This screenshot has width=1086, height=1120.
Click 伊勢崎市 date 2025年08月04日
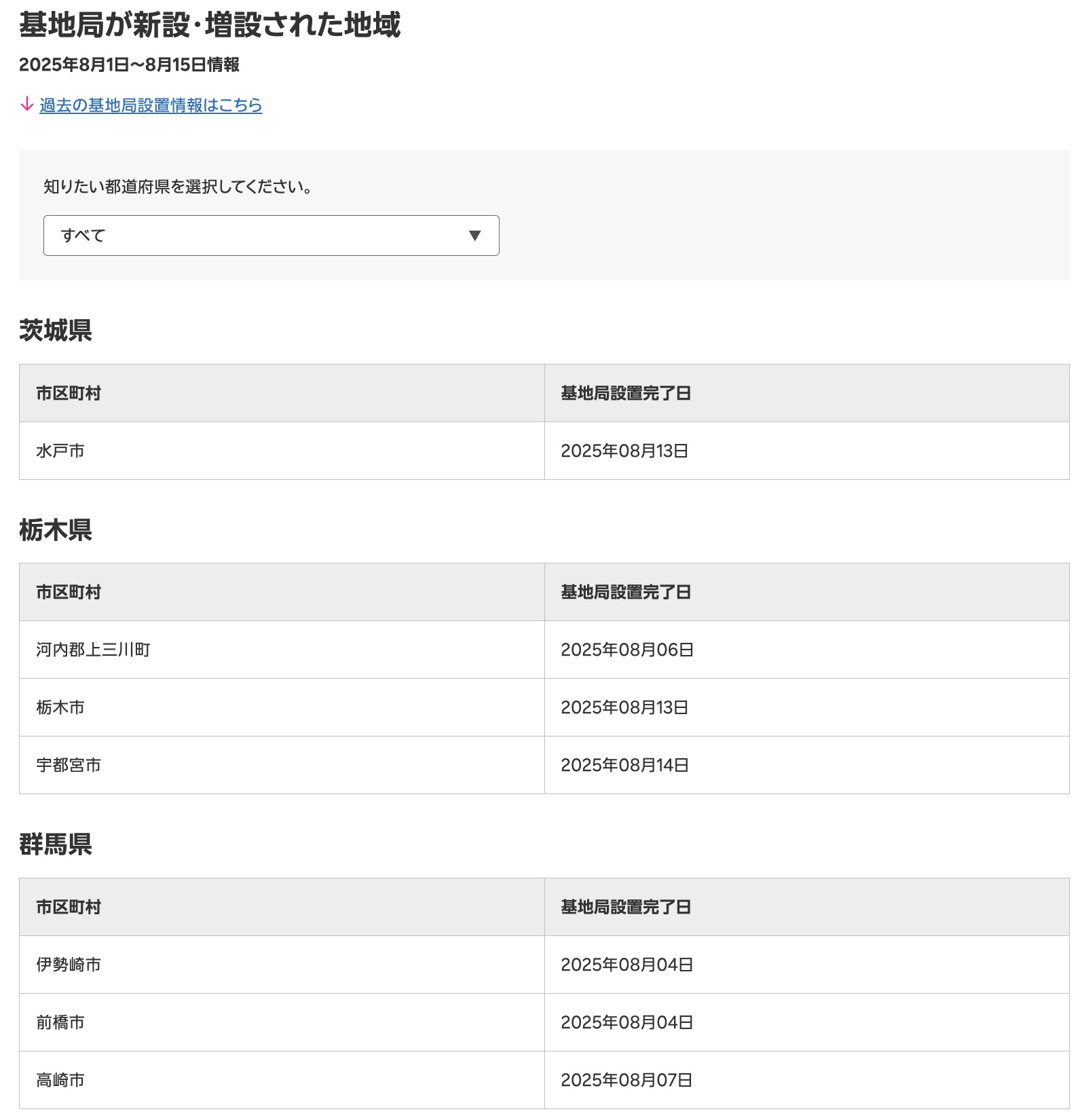pos(806,965)
